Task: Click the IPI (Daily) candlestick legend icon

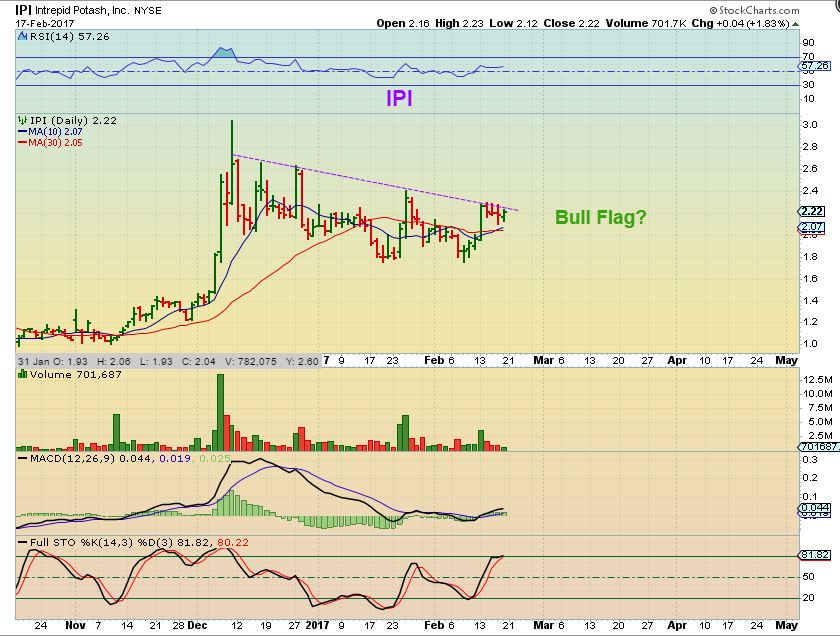Action: pos(20,119)
